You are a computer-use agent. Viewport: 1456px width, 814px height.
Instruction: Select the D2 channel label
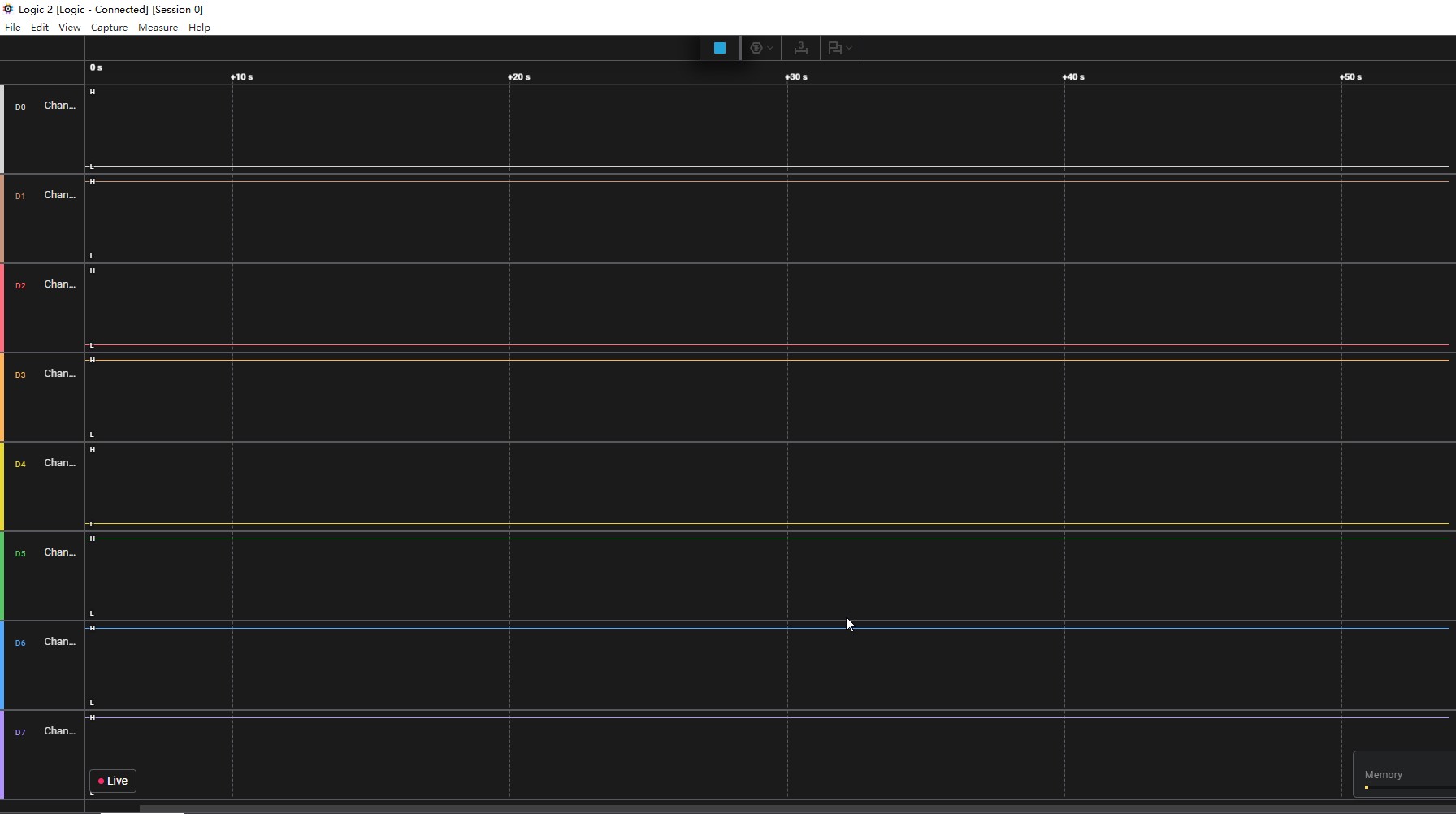(20, 285)
